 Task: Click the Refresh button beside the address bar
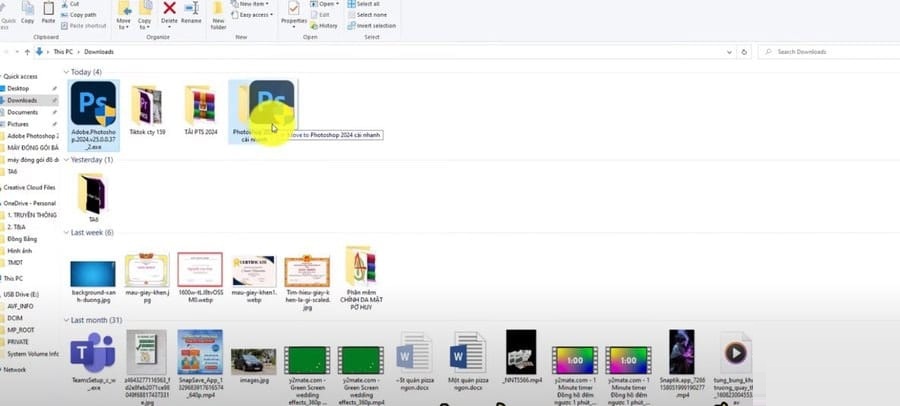click(x=744, y=52)
